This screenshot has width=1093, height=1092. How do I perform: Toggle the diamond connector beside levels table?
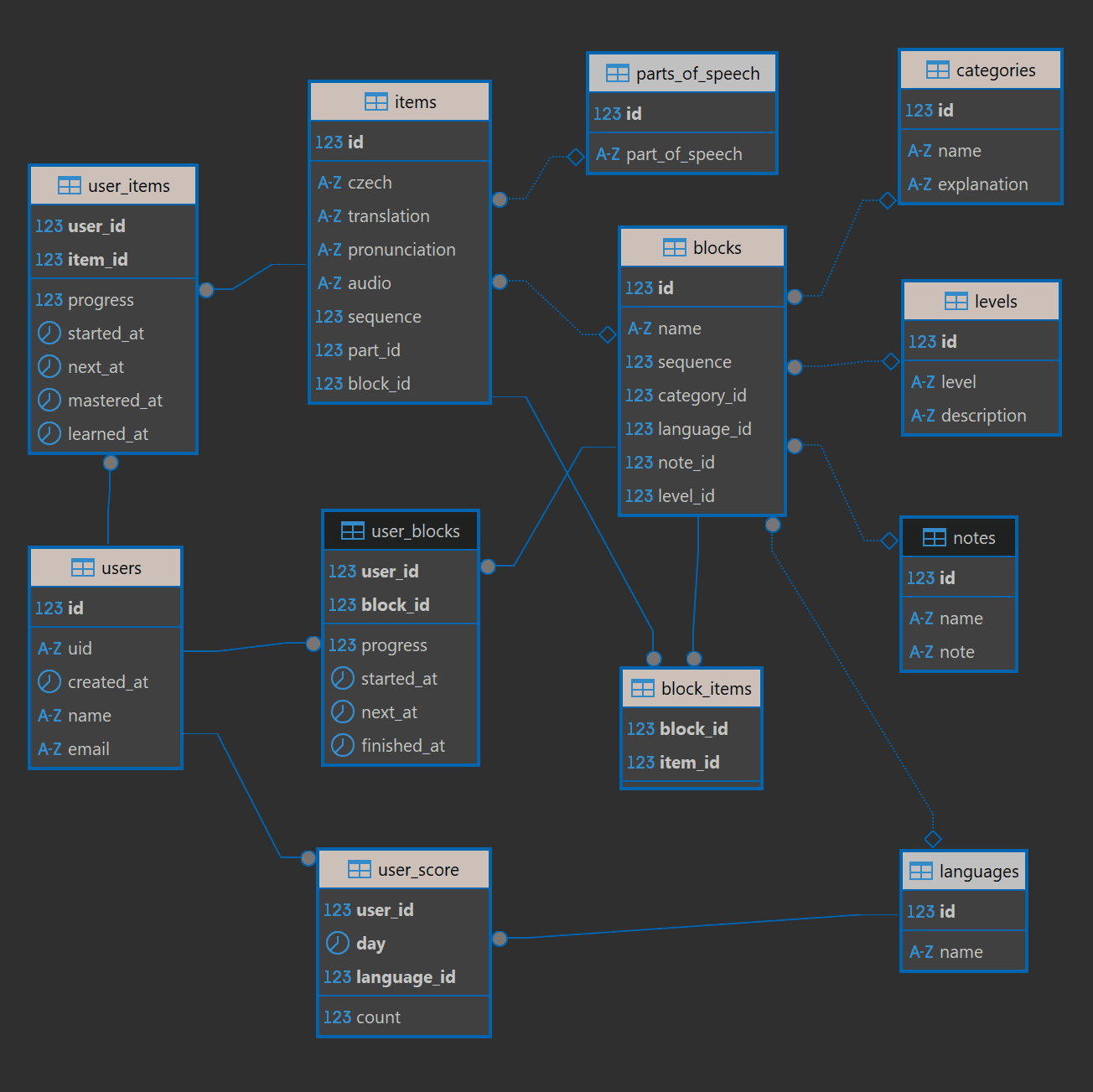coord(890,362)
